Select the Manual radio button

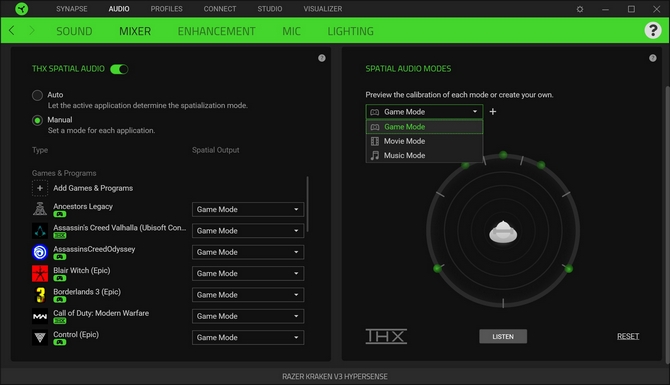[37, 120]
